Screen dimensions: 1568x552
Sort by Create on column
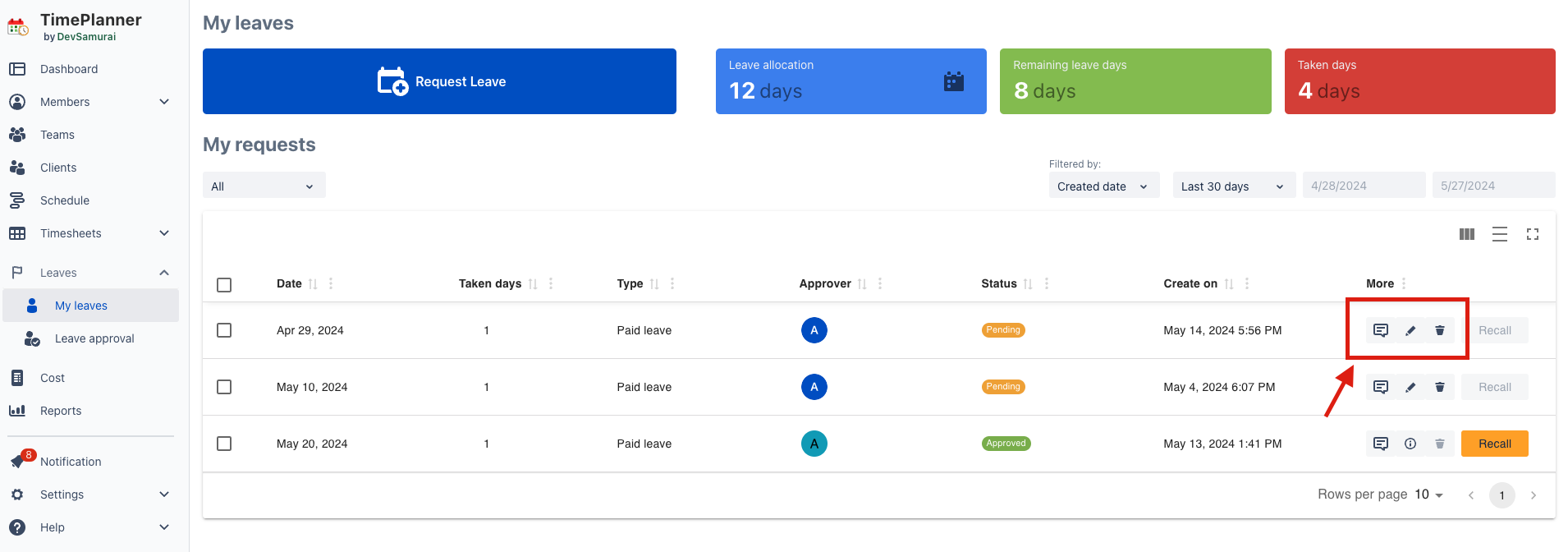pyautogui.click(x=1229, y=284)
